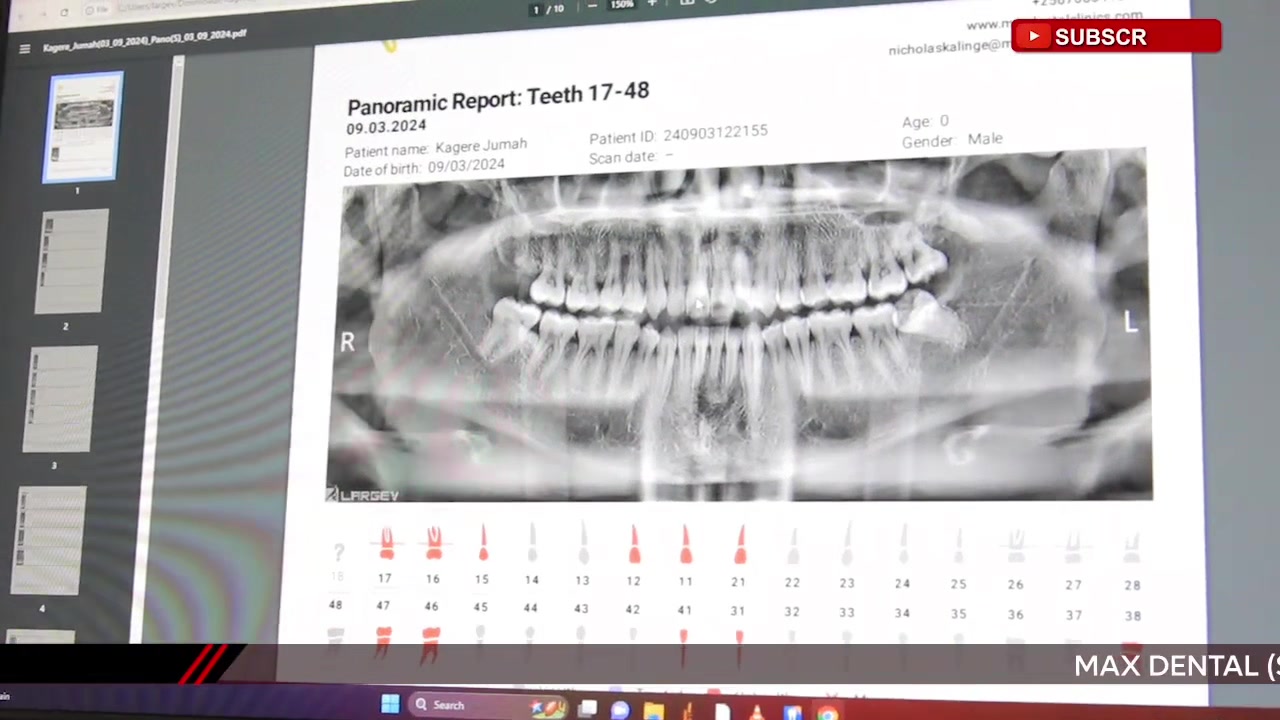This screenshot has width=1280, height=720.
Task: Click the patient name 'Kagere Jumah'
Action: click(481, 146)
